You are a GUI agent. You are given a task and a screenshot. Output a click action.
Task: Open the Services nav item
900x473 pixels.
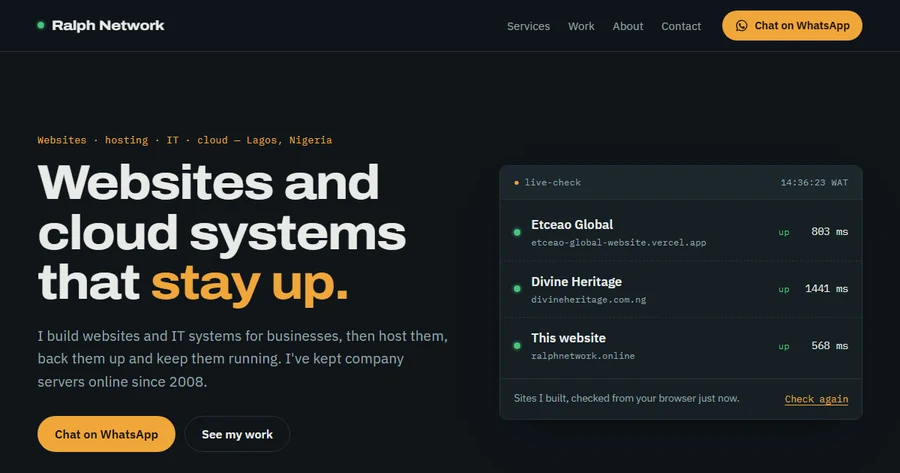528,26
